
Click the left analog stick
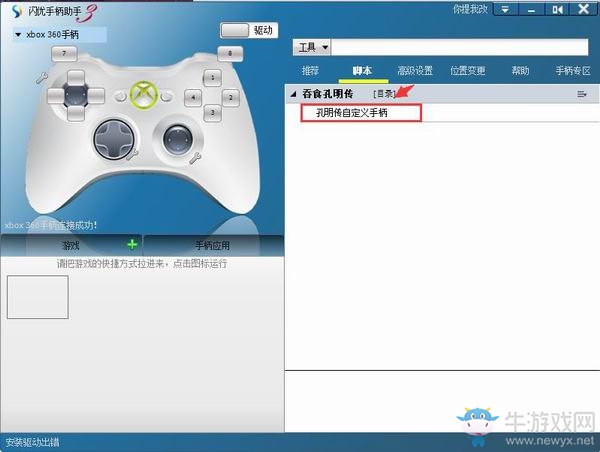(114, 140)
